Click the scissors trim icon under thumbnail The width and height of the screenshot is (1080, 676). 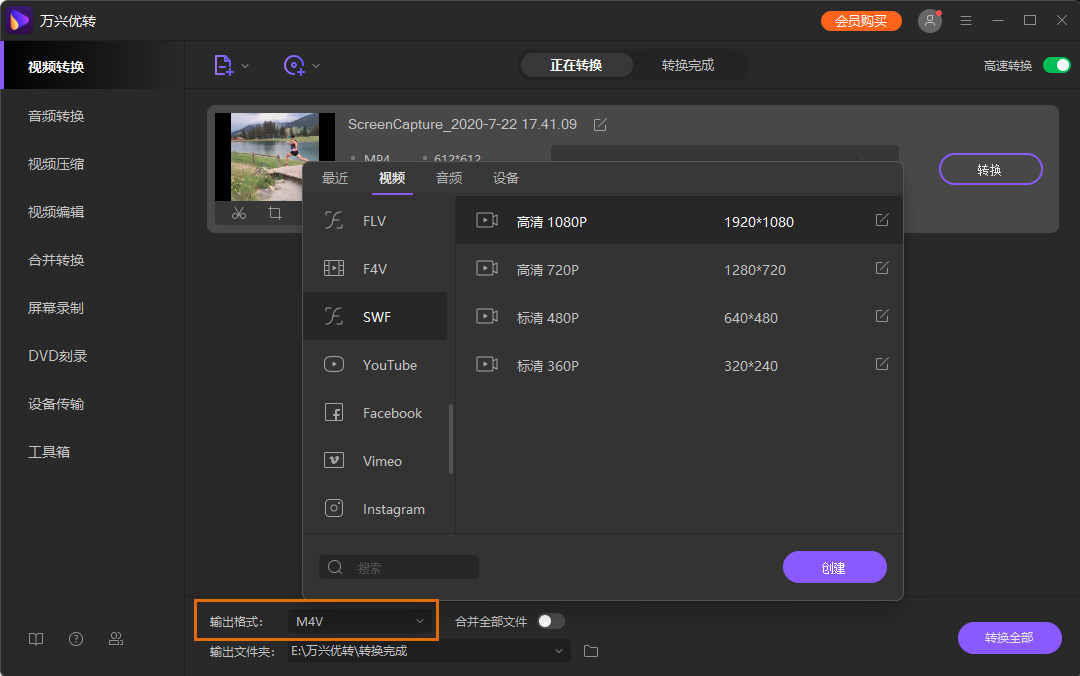239,213
